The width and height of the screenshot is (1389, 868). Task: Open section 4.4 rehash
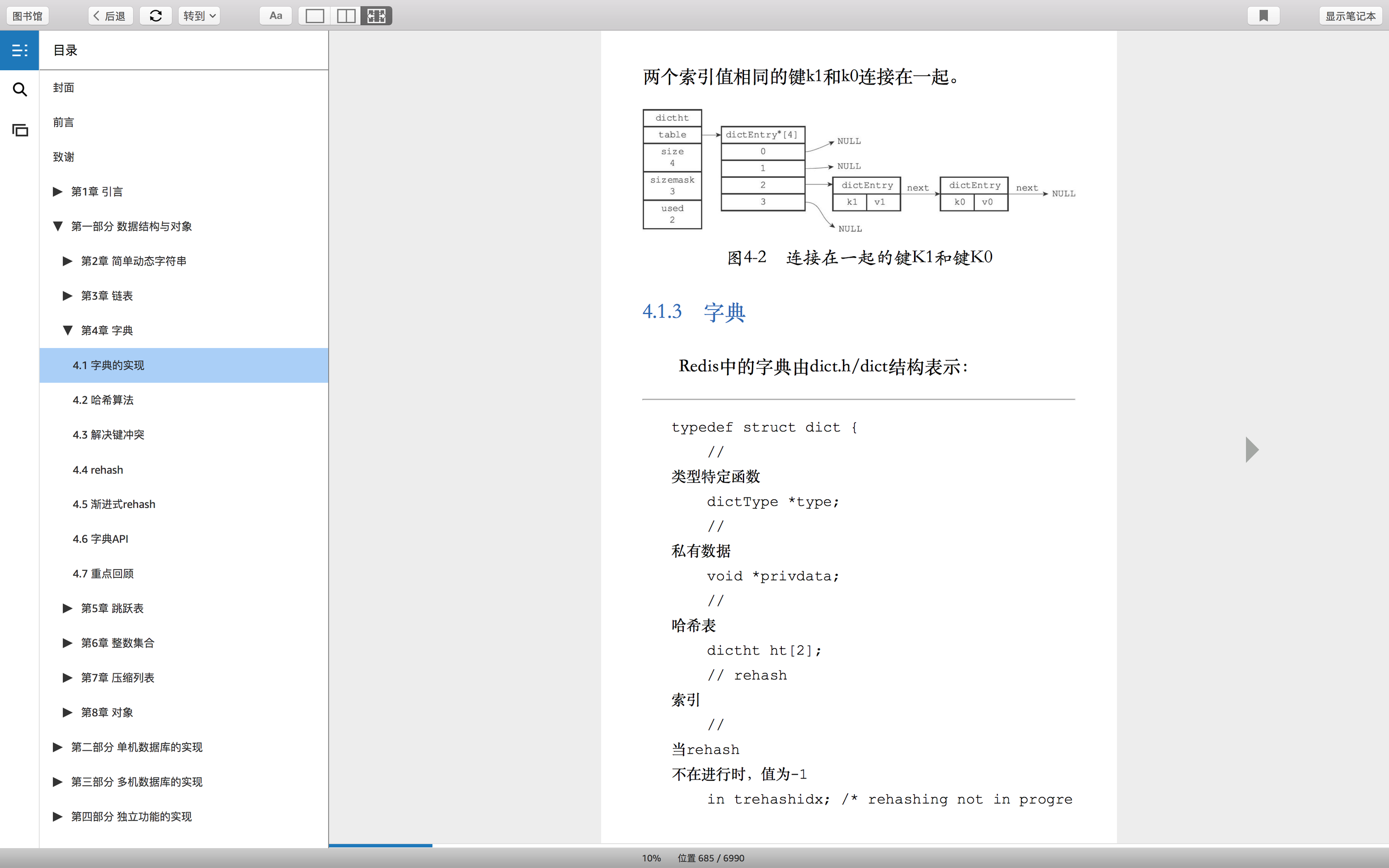pos(97,469)
